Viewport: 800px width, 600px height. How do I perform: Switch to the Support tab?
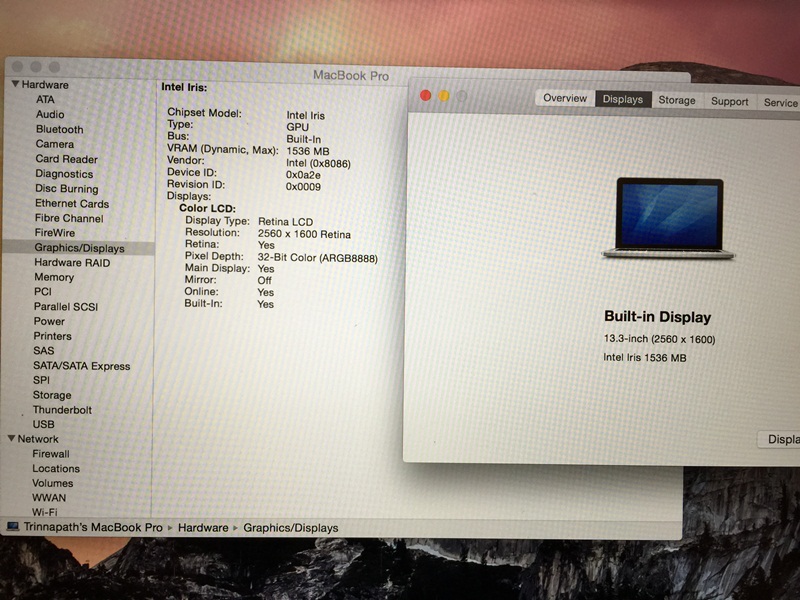[730, 101]
